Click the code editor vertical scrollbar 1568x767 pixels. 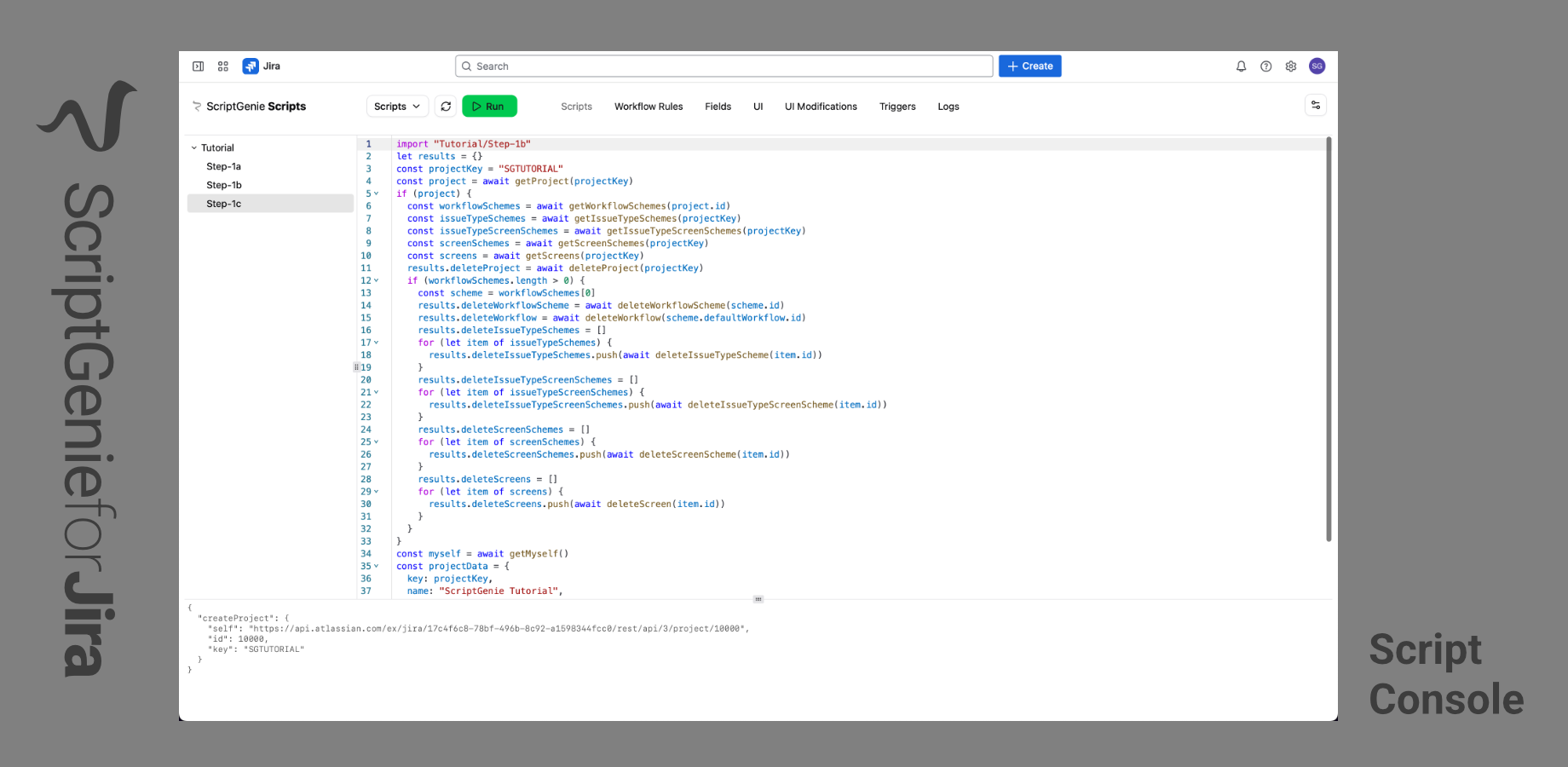1329,339
